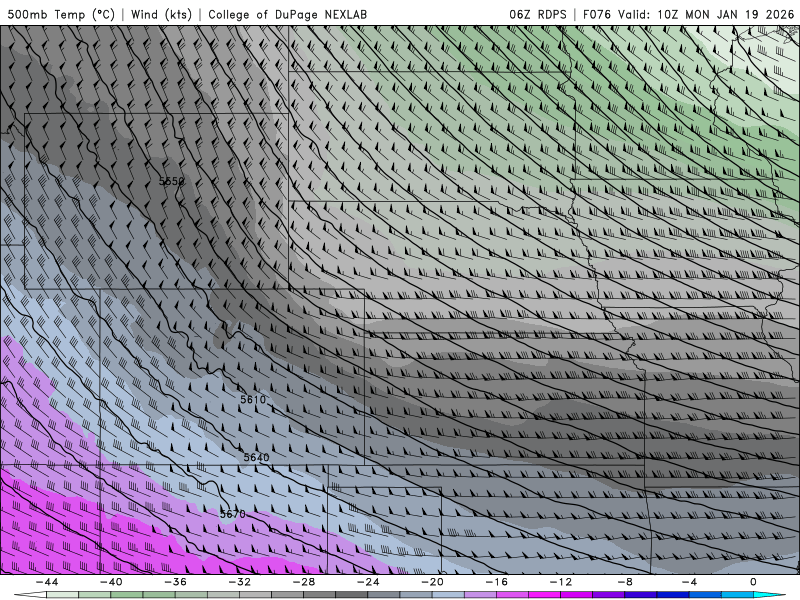
Task: Click the -20 value on the color scale
Action: (x=432, y=582)
